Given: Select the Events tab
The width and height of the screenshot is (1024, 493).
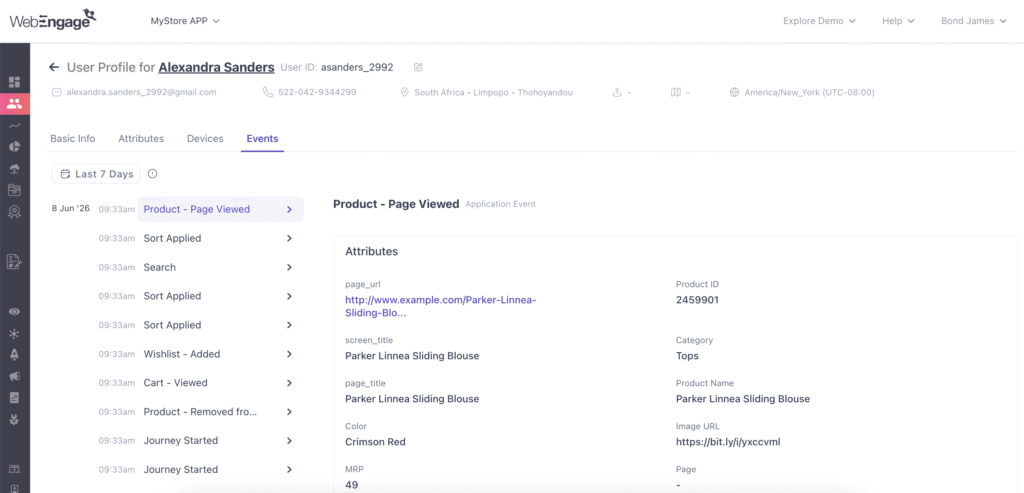Looking at the screenshot, I should click(x=263, y=138).
